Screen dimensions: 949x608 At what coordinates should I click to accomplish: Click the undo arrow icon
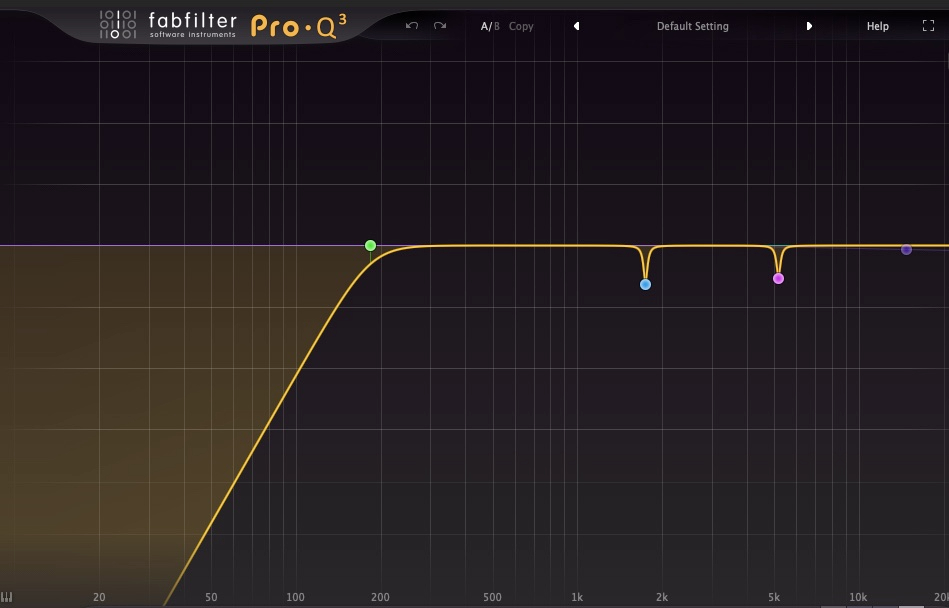pos(412,26)
